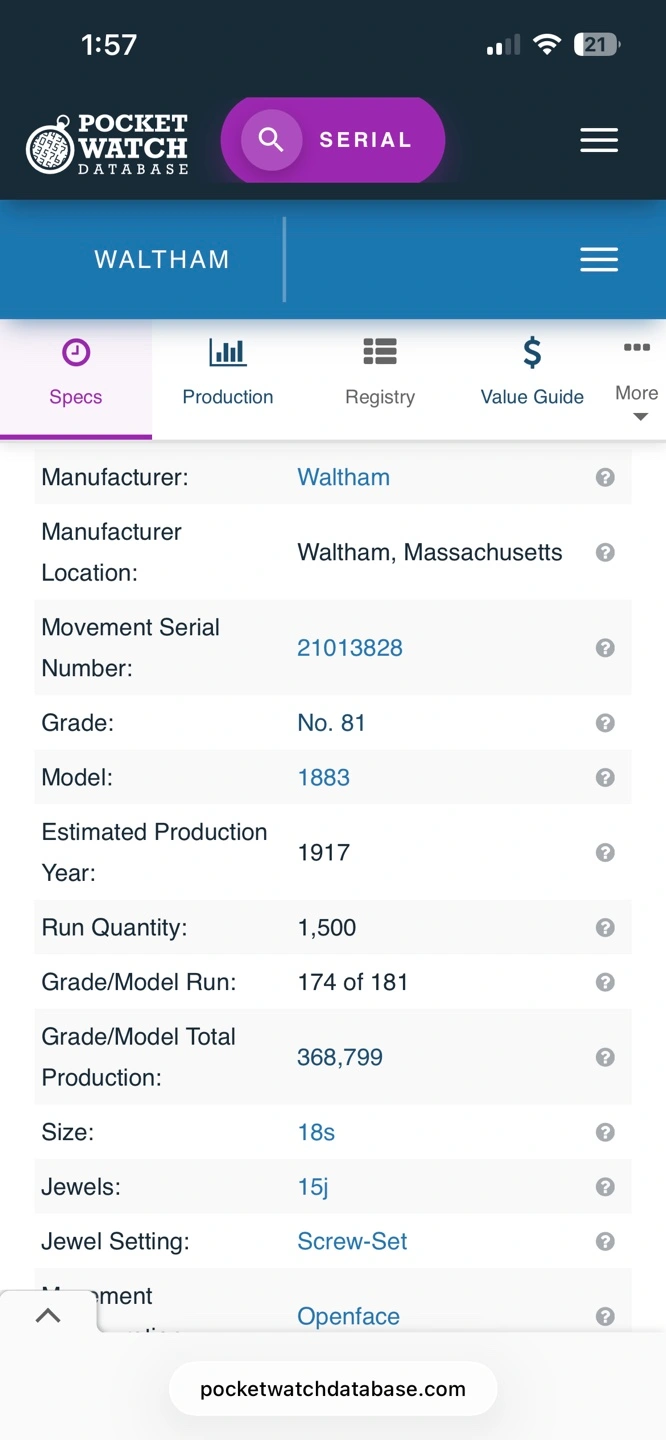Click help icon beside Jewels row
The height and width of the screenshot is (1440, 666).
click(605, 1187)
